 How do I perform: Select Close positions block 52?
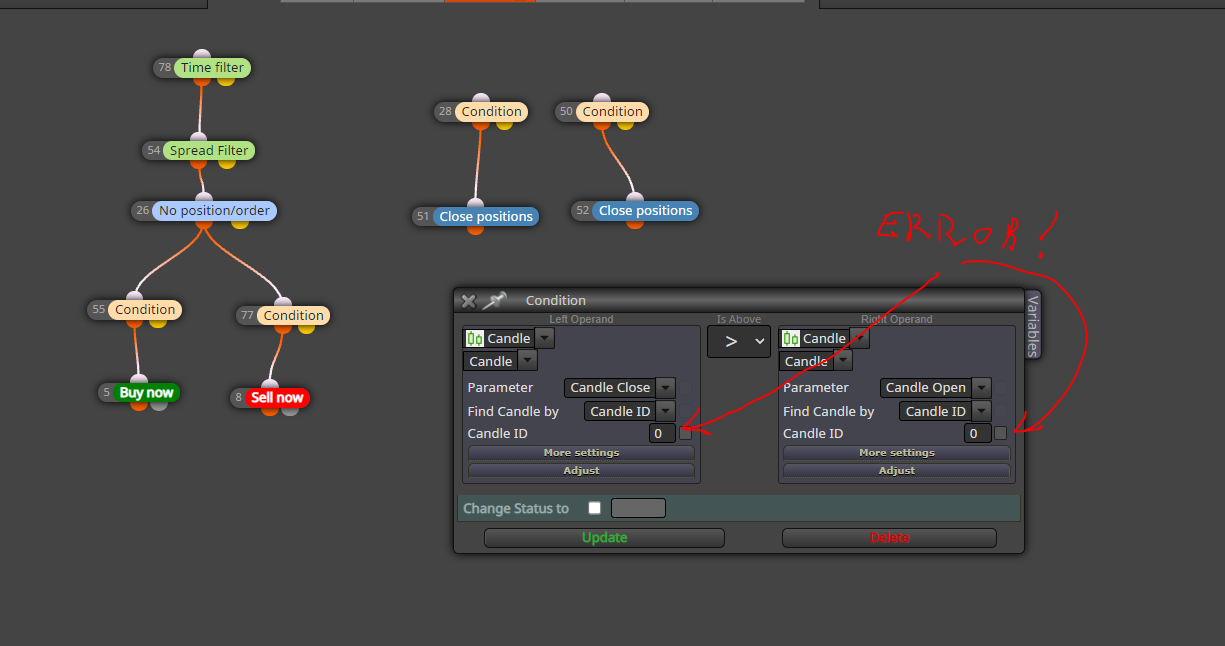[645, 211]
